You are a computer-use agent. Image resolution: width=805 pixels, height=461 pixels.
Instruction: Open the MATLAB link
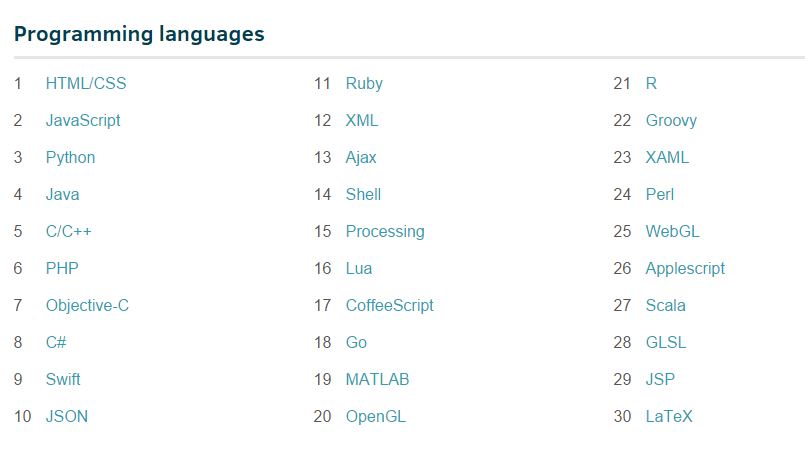coord(377,380)
